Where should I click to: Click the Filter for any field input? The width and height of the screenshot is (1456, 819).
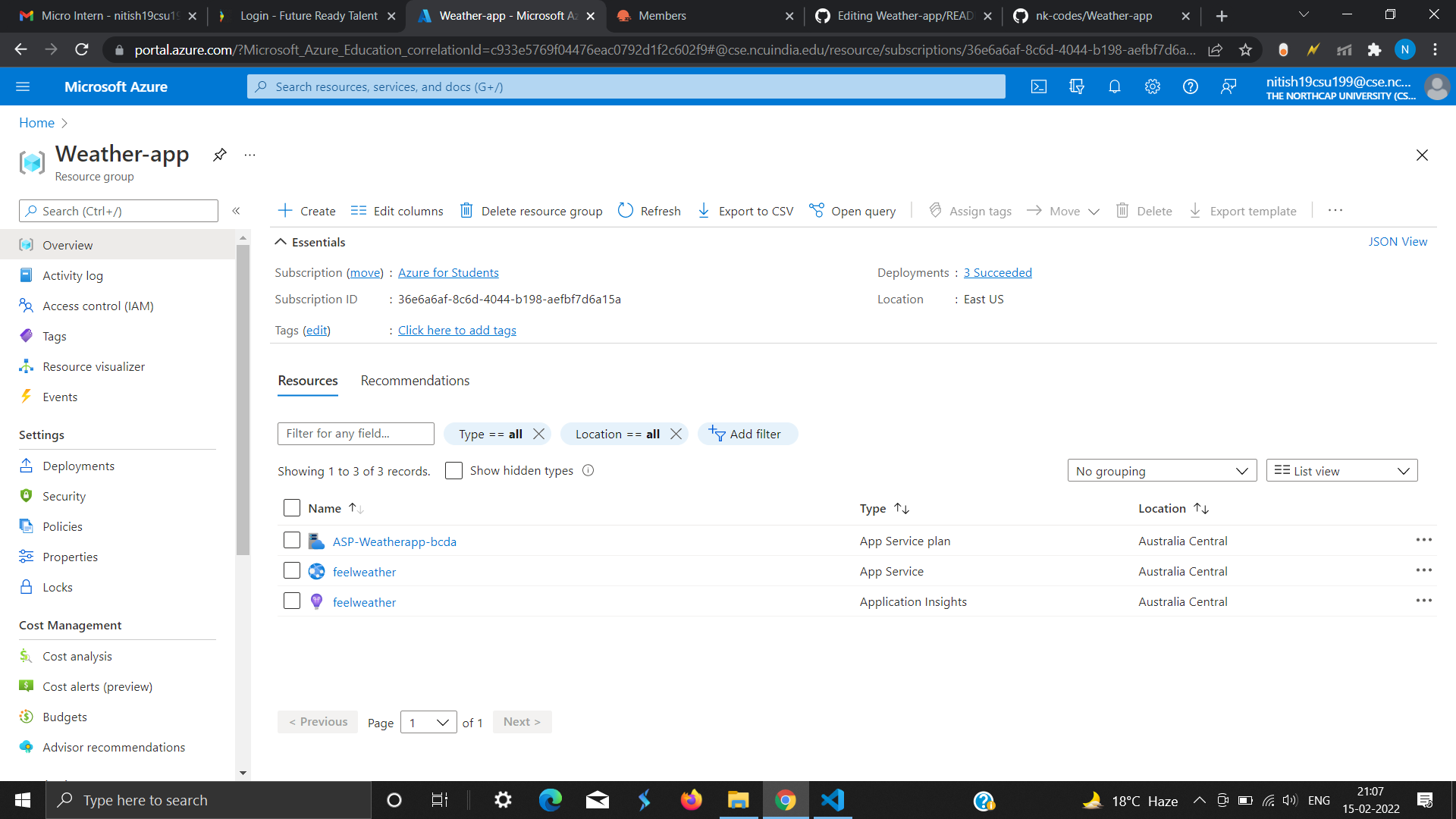(355, 434)
